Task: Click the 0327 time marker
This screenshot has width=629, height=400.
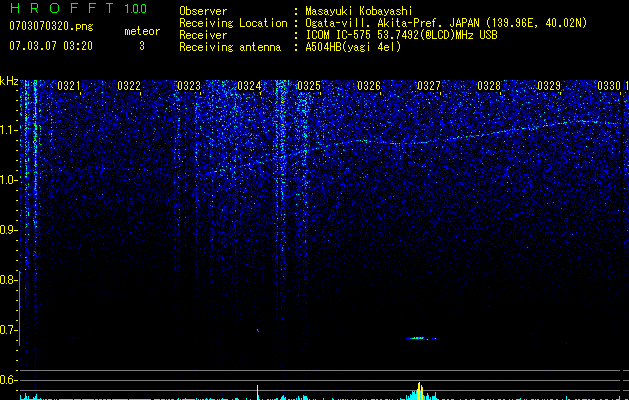Action: click(x=429, y=86)
